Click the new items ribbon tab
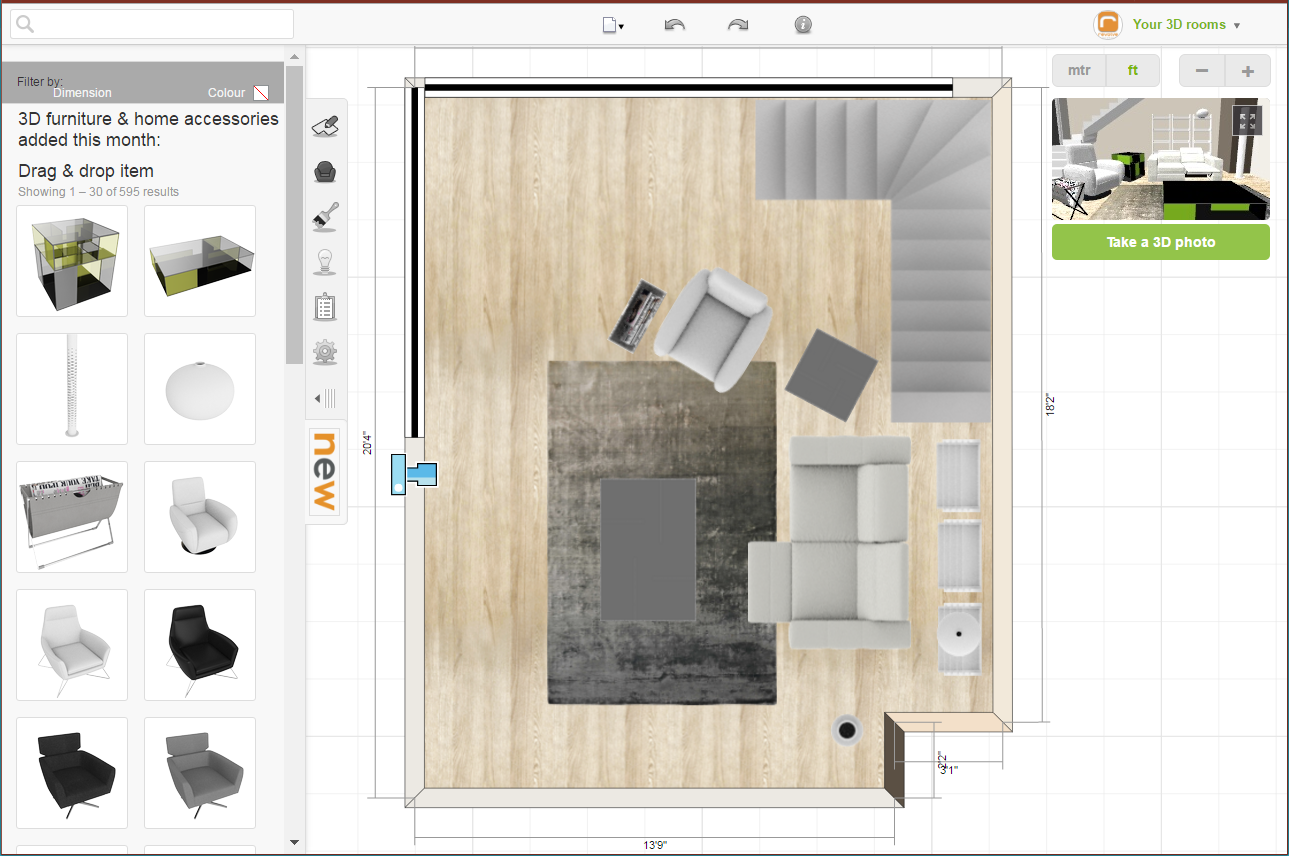Viewport: 1289px width, 856px height. (324, 470)
